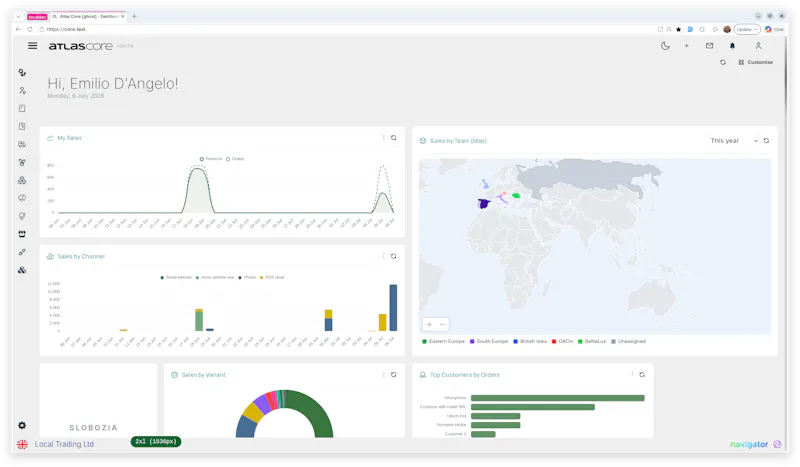The height and width of the screenshot is (467, 800).
Task: Reload the browser page
Action: [30, 29]
